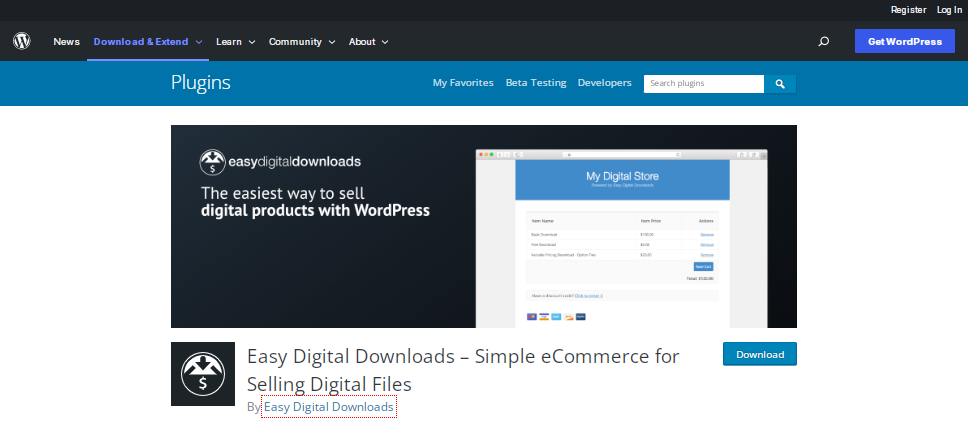Click the Register link

908,10
